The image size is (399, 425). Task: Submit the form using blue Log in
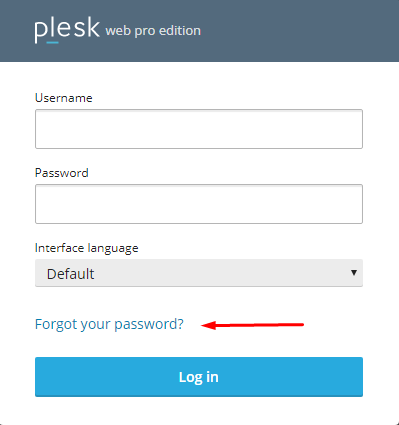[199, 377]
